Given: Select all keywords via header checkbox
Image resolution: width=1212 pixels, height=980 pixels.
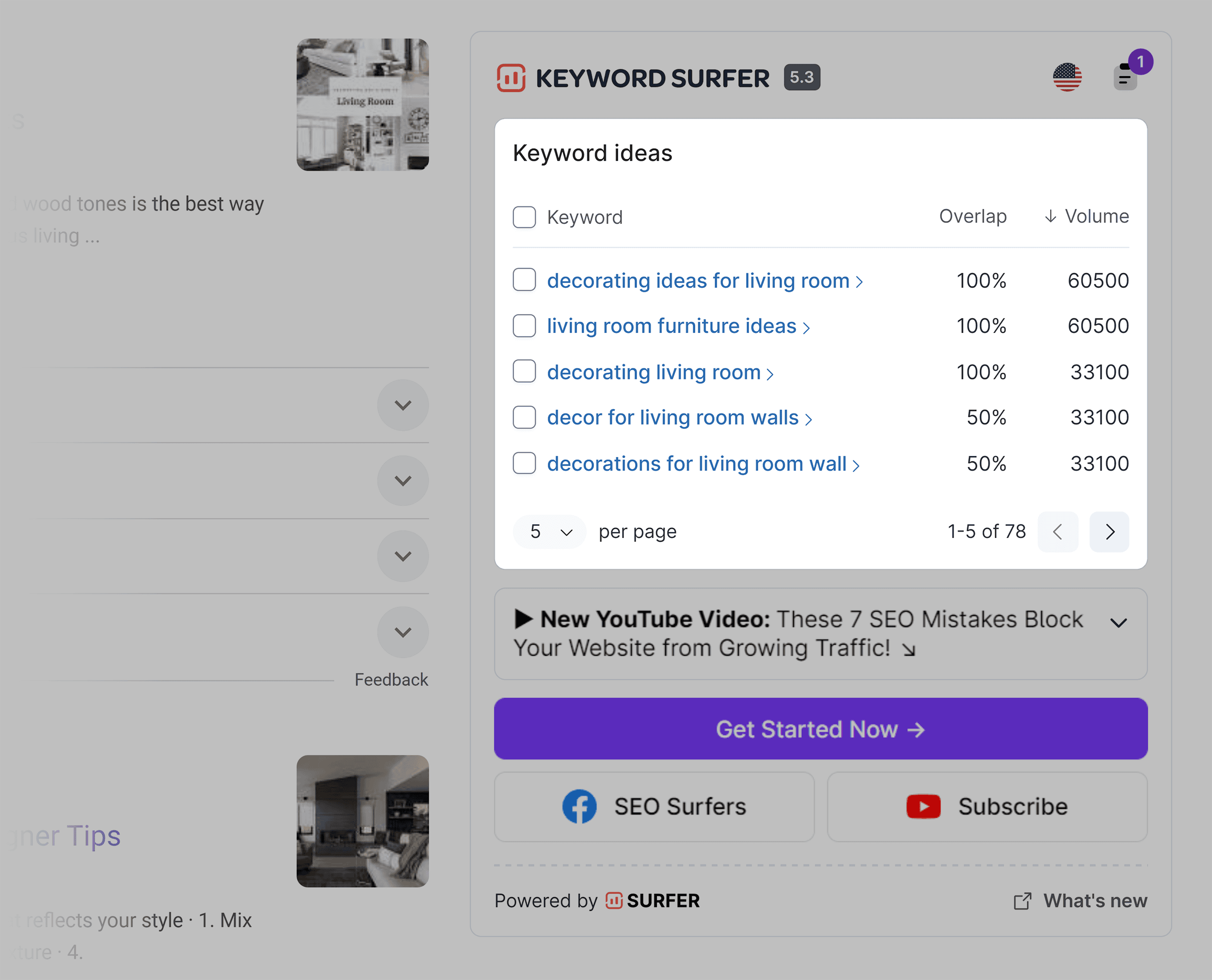Looking at the screenshot, I should [x=524, y=217].
